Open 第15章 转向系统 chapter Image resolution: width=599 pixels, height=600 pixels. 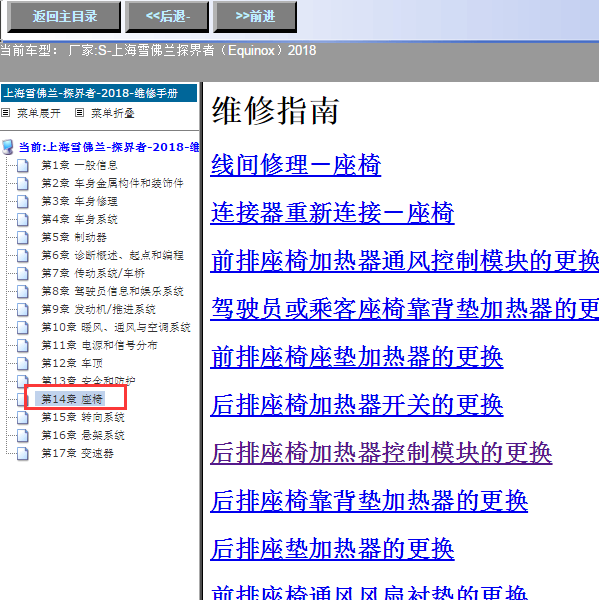pyautogui.click(x=83, y=417)
